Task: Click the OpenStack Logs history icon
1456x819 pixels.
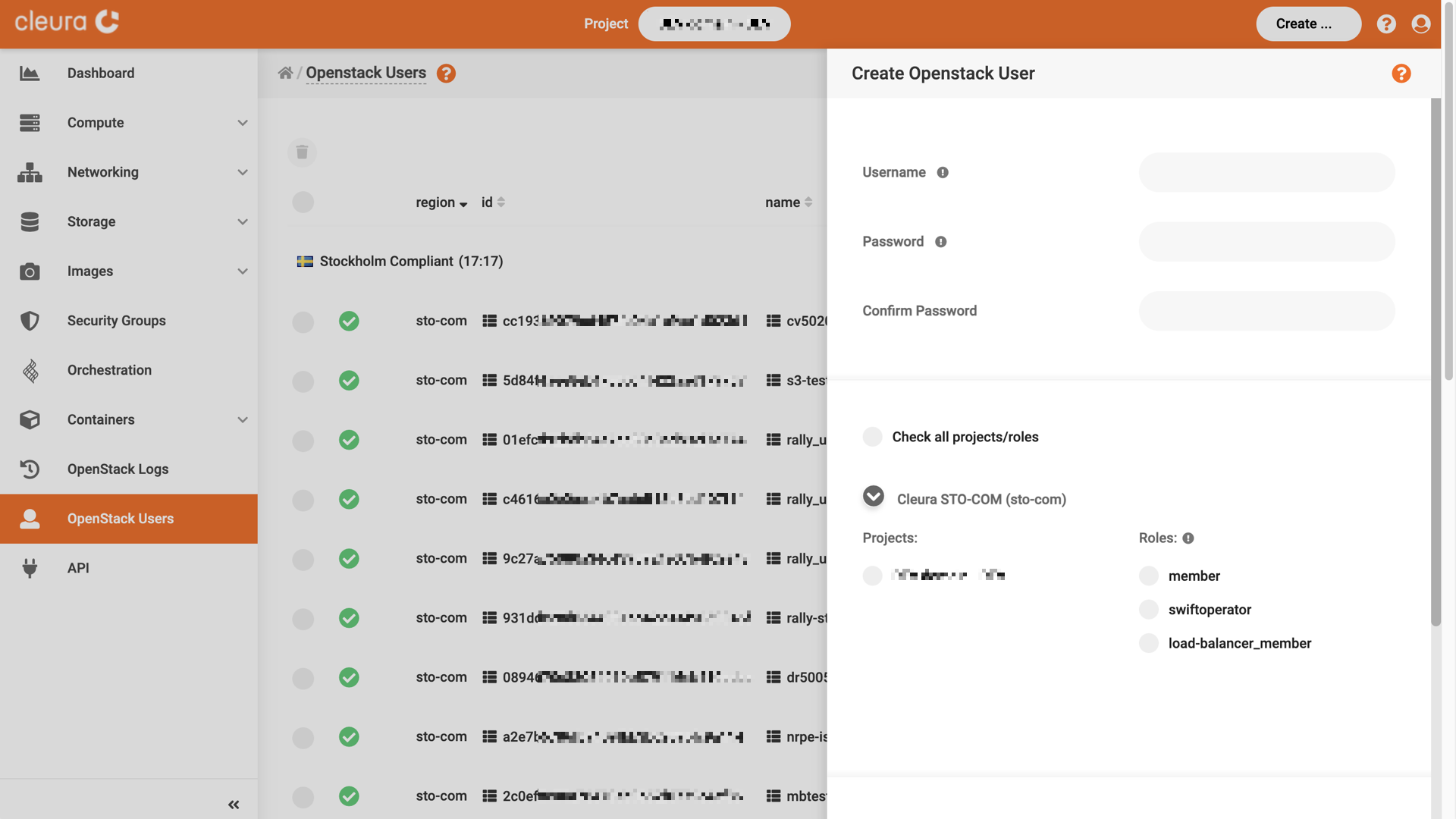Action: 30,469
